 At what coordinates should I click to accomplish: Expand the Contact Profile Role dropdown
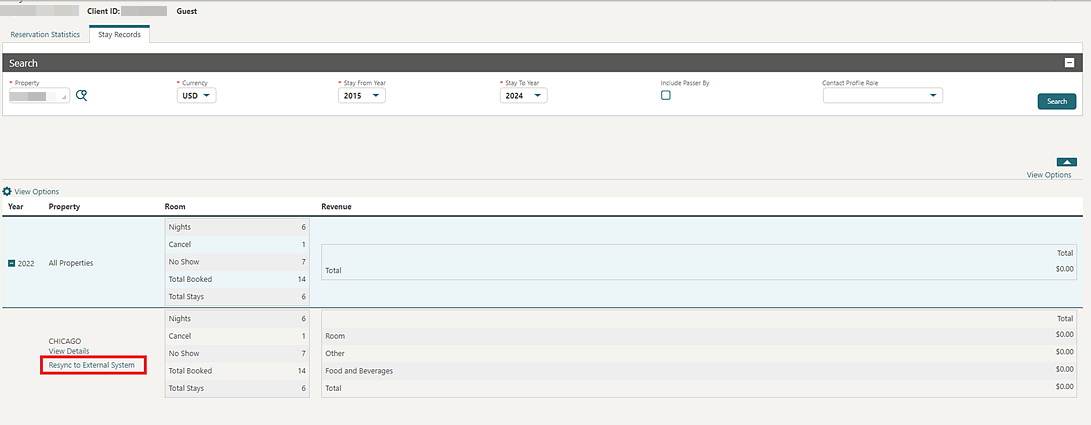click(933, 96)
